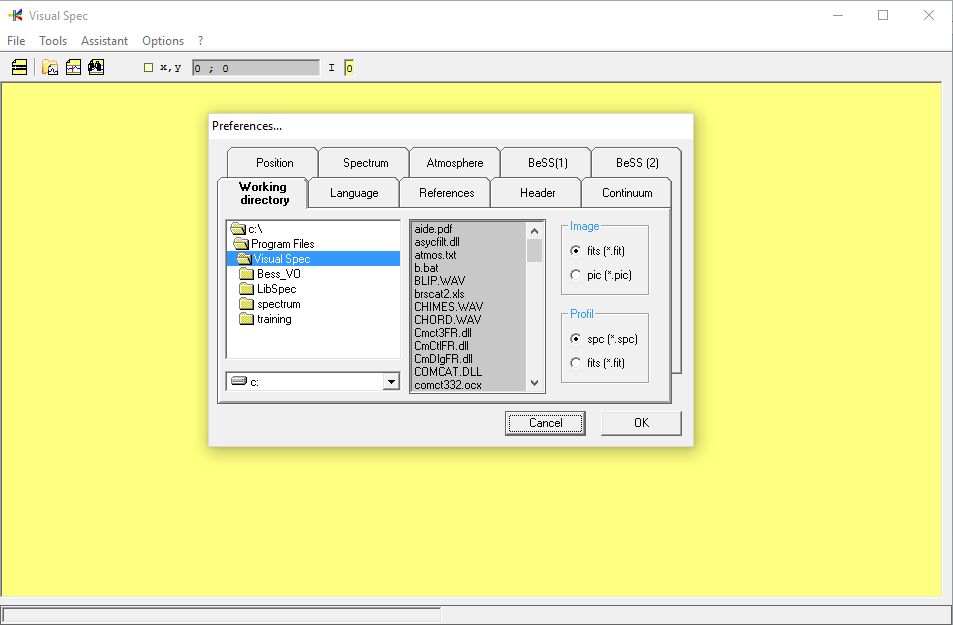Click the training folder icon

click(x=247, y=319)
